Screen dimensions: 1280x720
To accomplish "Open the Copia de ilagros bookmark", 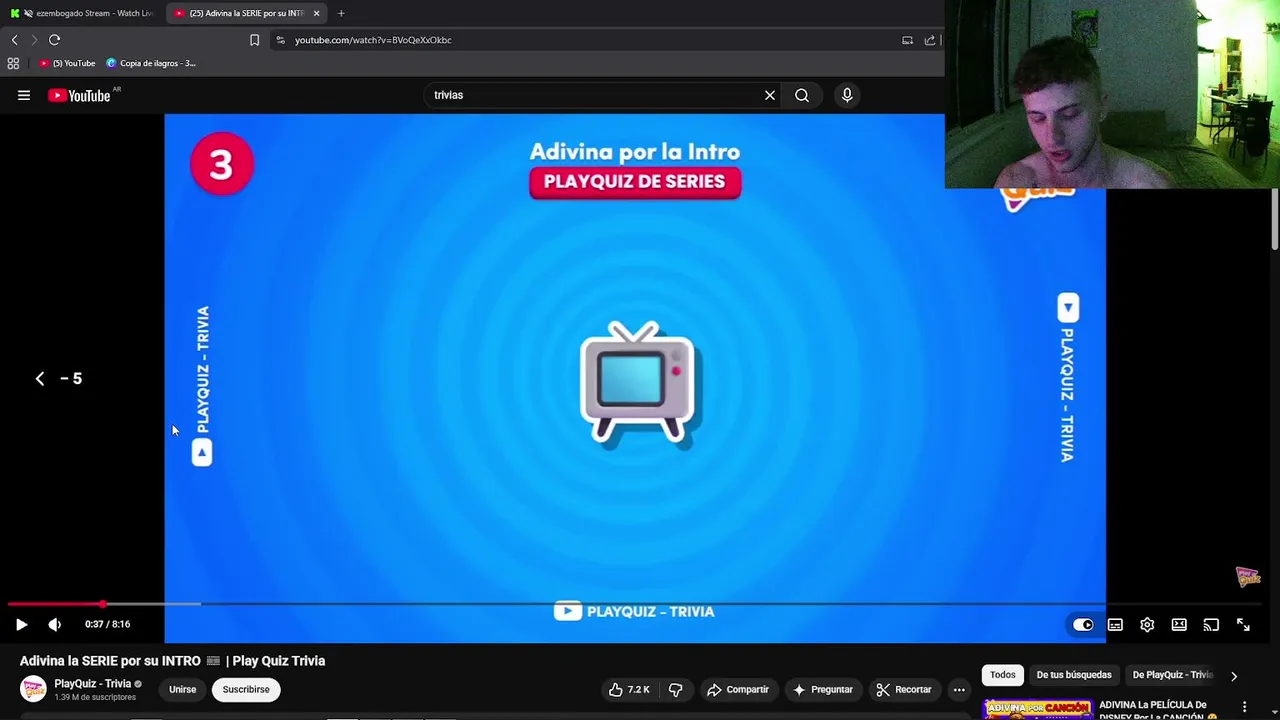I will tap(151, 63).
